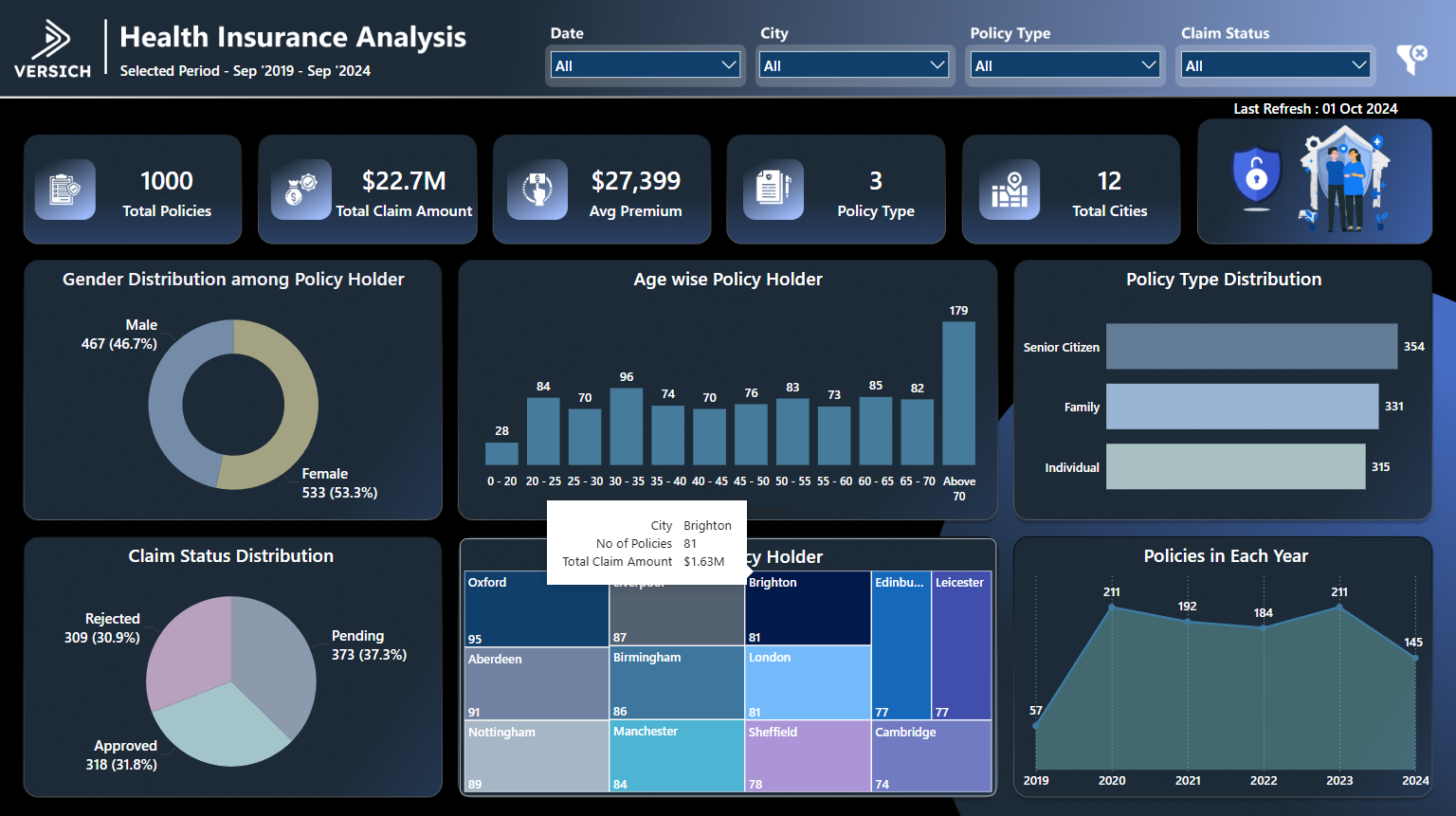Click the VERSICH logo
This screenshot has height=816, width=1456.
tap(52, 47)
